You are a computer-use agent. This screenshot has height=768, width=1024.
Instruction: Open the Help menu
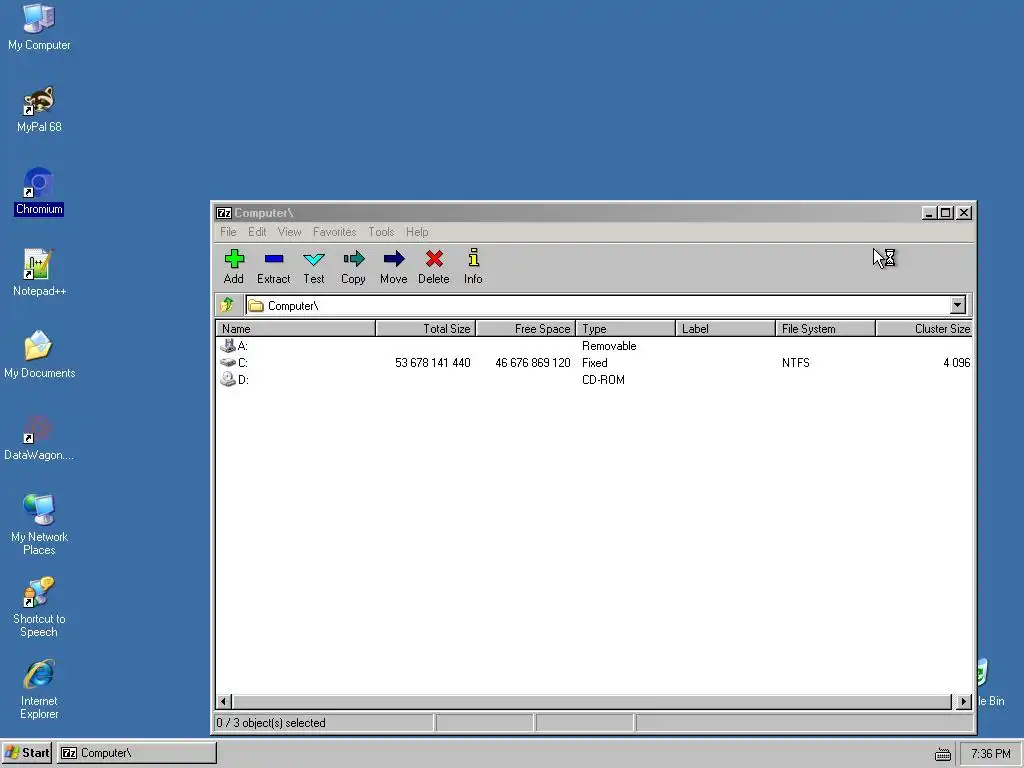417,232
